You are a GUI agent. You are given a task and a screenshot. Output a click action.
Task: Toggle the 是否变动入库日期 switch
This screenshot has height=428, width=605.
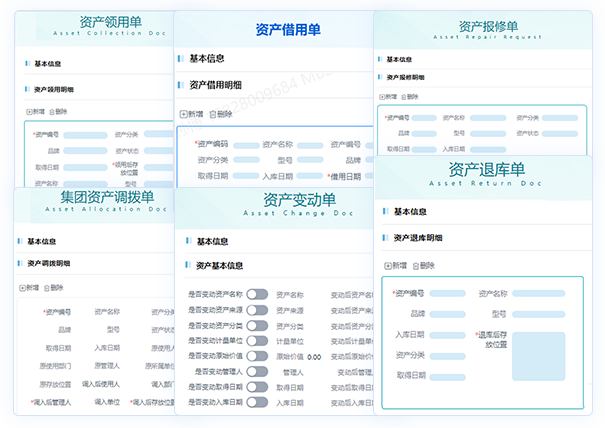point(258,402)
